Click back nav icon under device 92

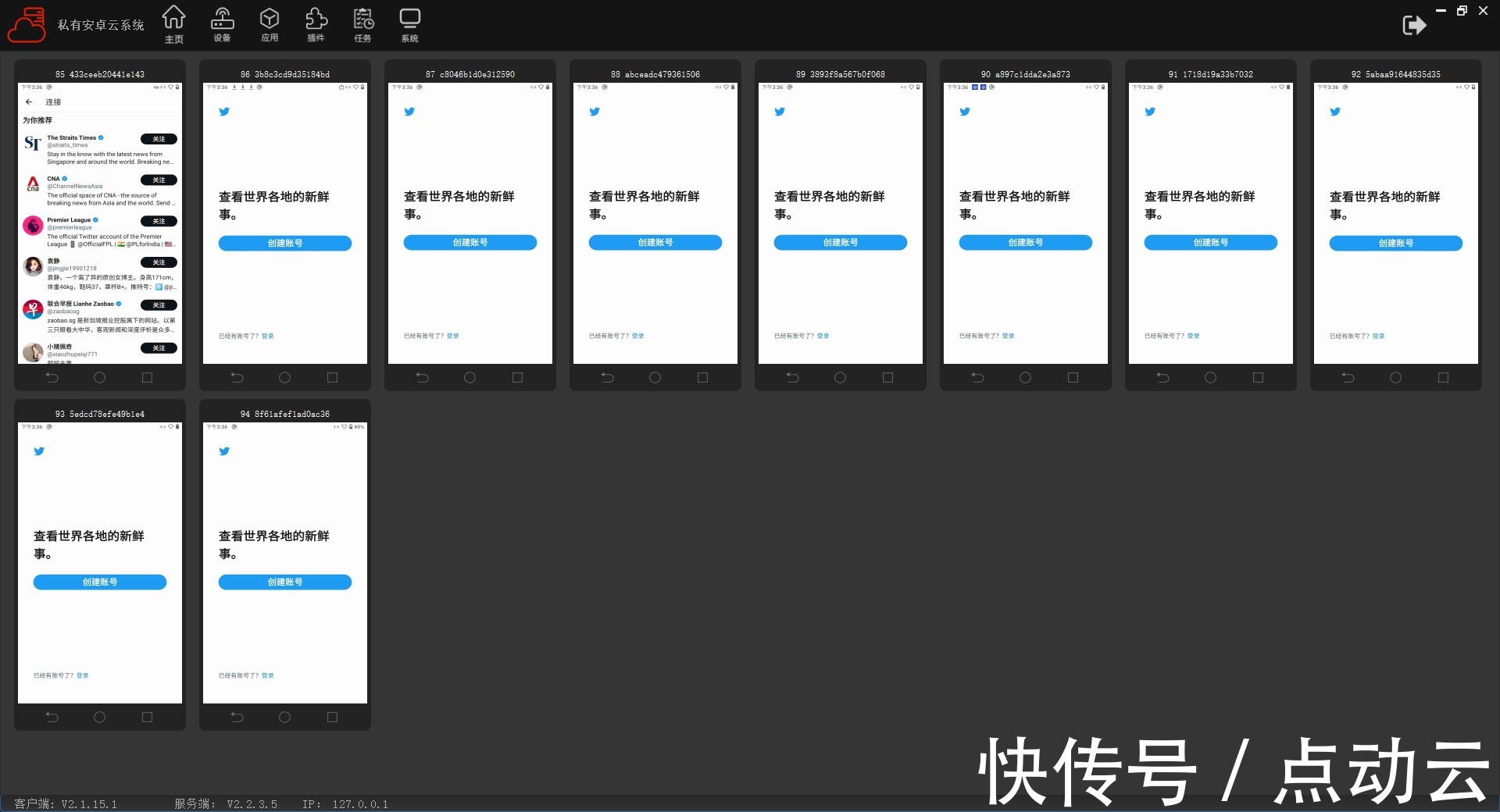pyautogui.click(x=1348, y=378)
